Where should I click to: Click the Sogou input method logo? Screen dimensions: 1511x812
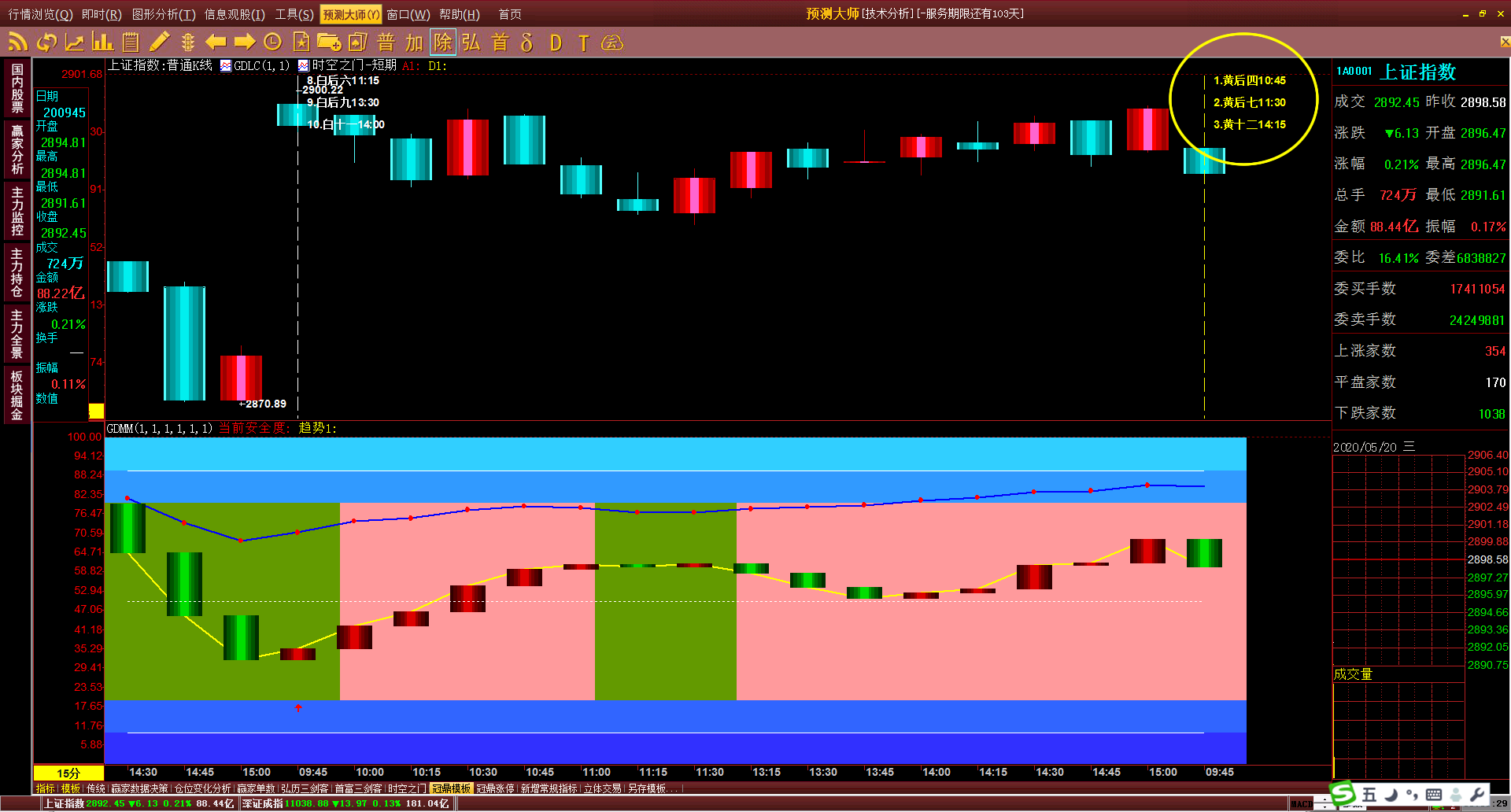coord(1343,793)
